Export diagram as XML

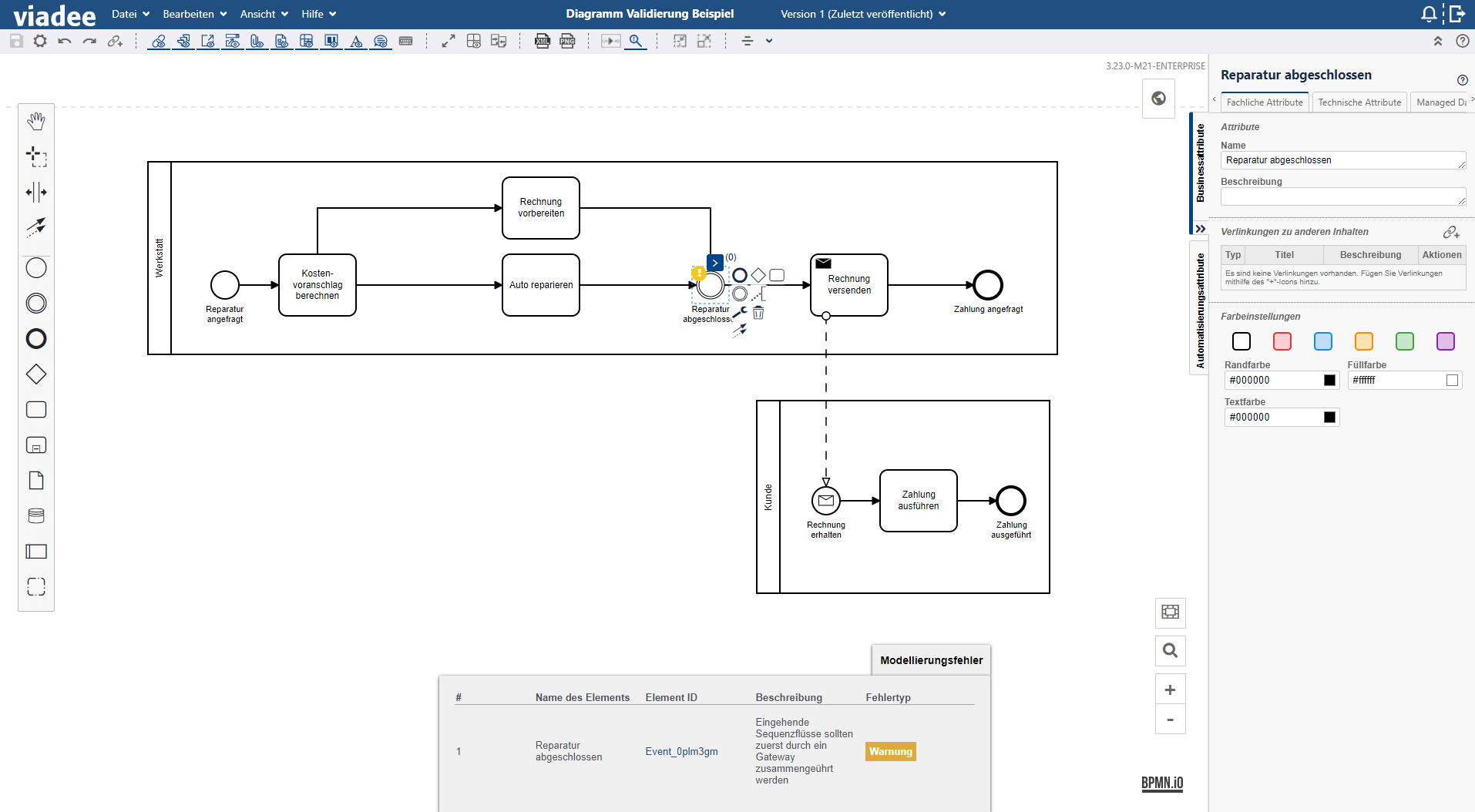pos(543,41)
